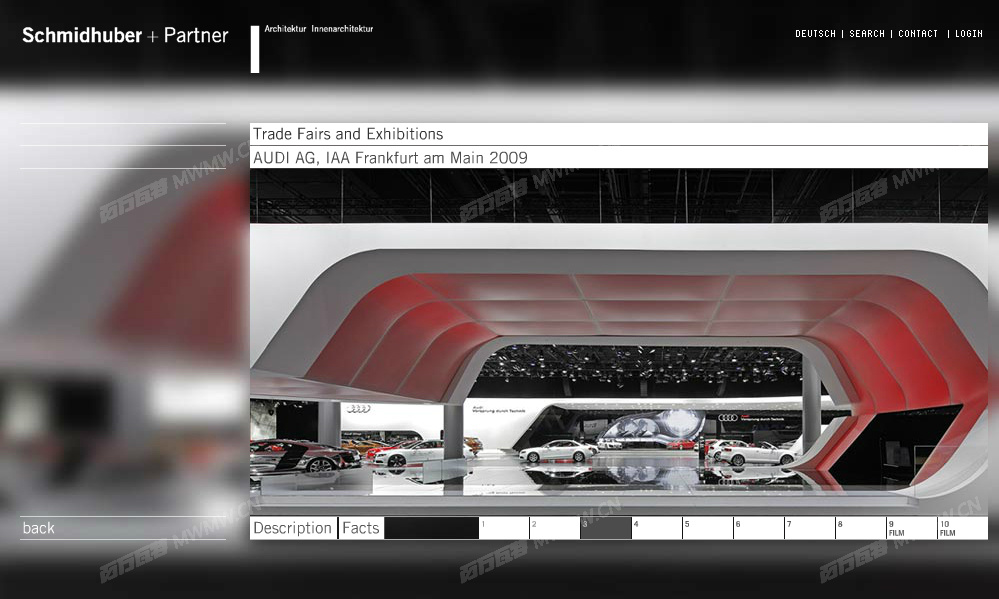Select image slot 7
Image resolution: width=999 pixels, height=599 pixels.
810,528
